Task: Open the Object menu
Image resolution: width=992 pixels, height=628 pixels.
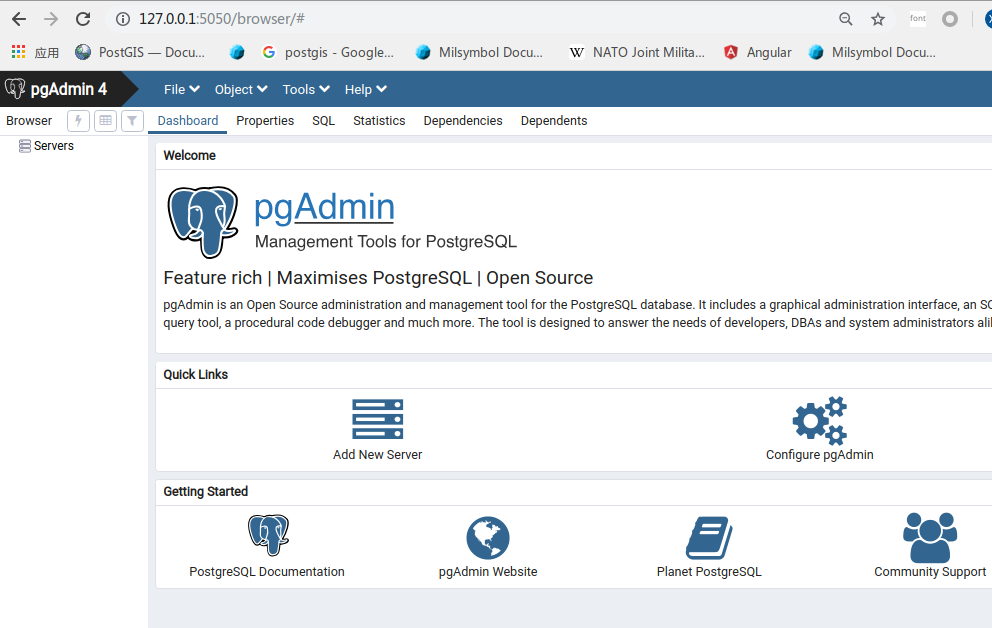Action: (x=241, y=89)
